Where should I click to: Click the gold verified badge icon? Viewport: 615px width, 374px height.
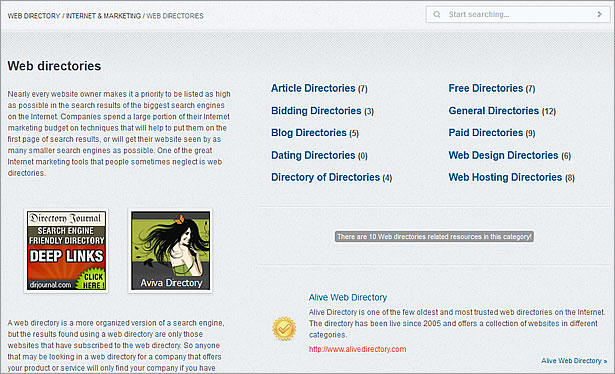284,329
